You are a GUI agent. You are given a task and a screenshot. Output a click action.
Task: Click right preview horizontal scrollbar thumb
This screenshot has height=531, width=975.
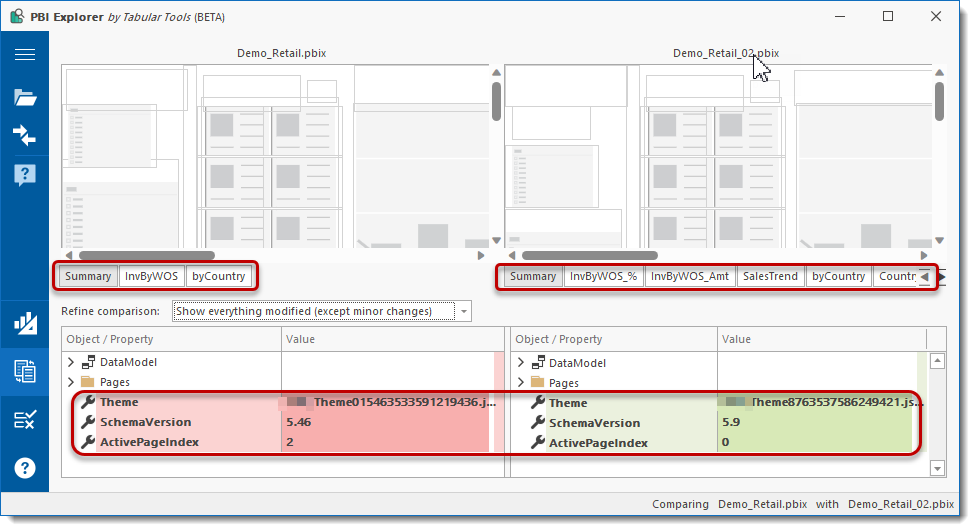click(x=589, y=255)
